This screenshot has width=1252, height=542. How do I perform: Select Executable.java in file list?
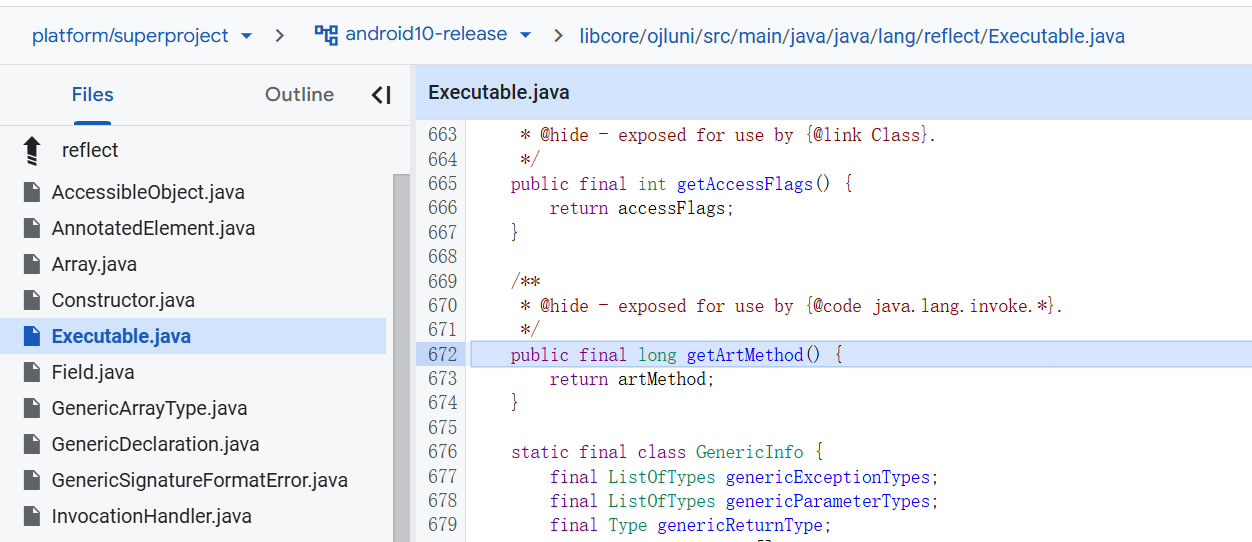click(121, 336)
